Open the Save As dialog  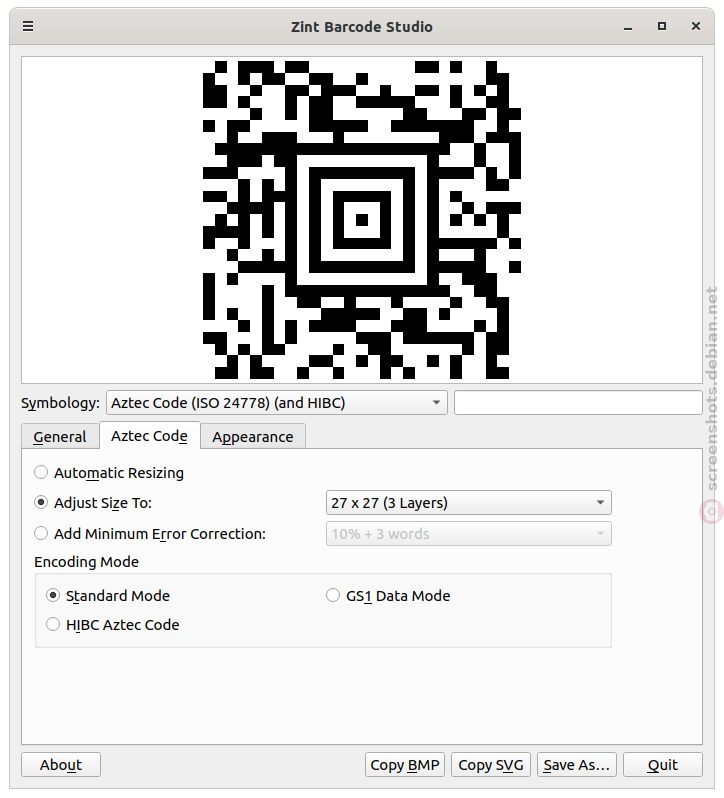pyautogui.click(x=577, y=764)
